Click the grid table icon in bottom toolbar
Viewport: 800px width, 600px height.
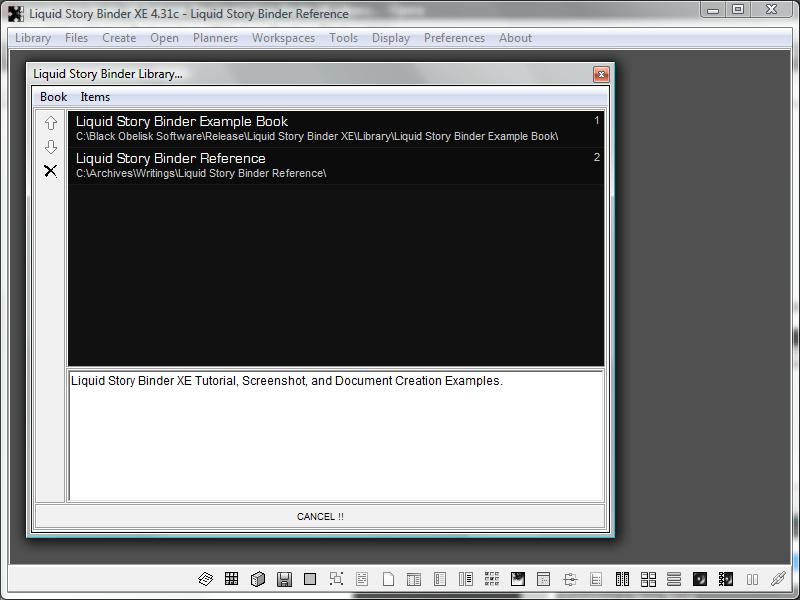tap(231, 579)
